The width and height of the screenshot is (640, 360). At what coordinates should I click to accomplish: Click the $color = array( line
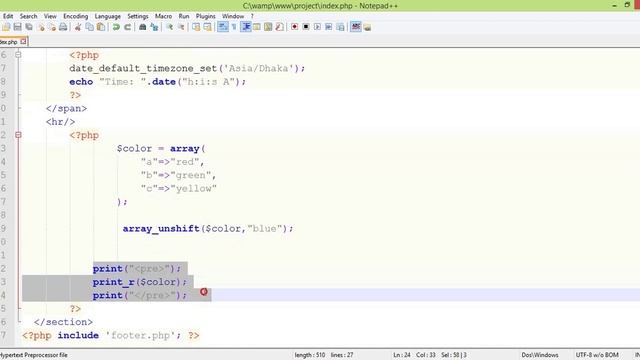coord(161,148)
